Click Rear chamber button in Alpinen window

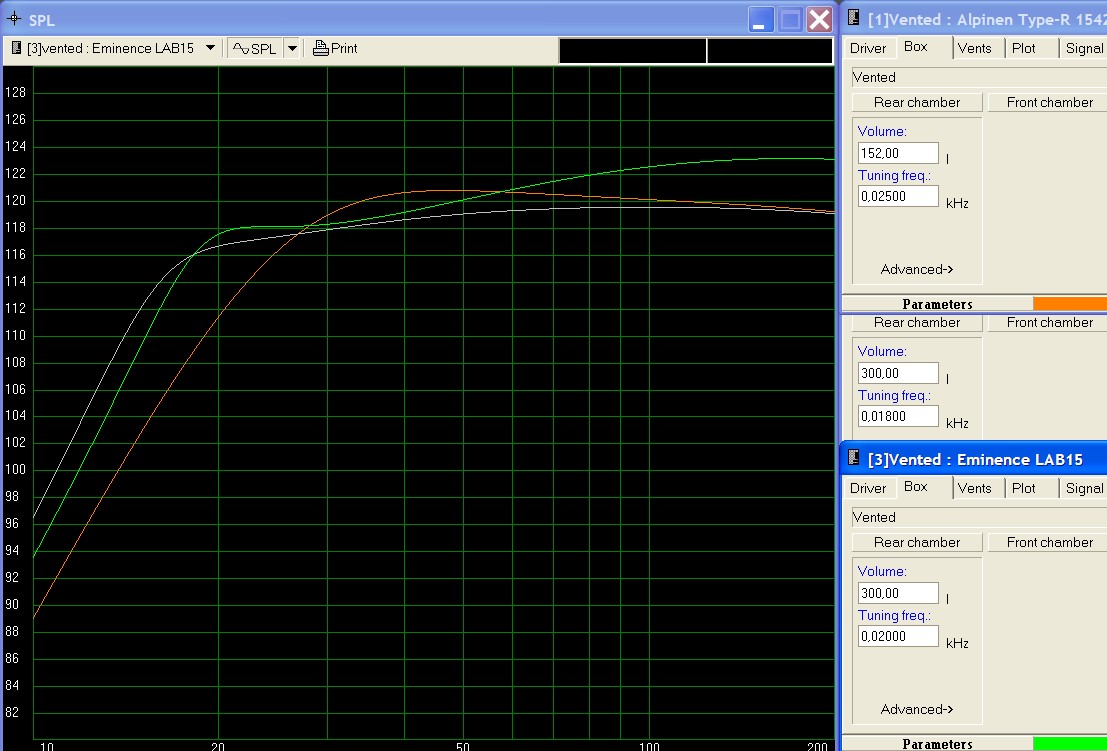coord(916,102)
